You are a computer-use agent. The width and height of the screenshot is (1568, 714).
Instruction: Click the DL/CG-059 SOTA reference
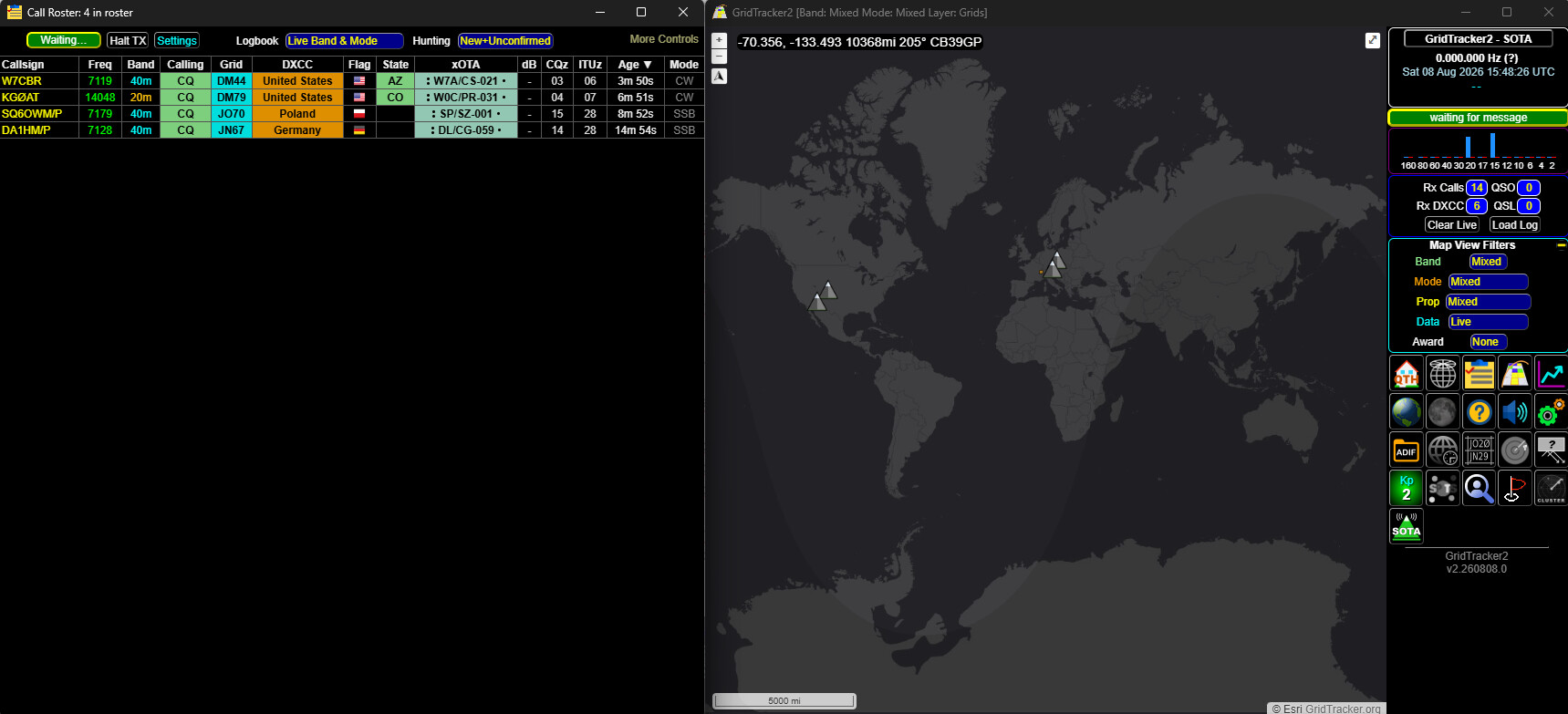point(466,130)
